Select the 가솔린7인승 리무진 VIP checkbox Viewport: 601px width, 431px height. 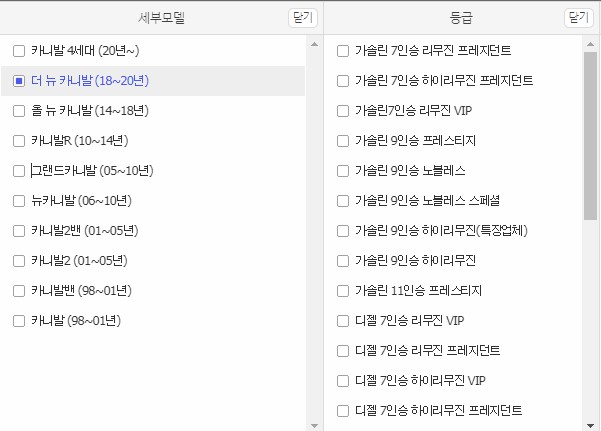[x=343, y=111]
